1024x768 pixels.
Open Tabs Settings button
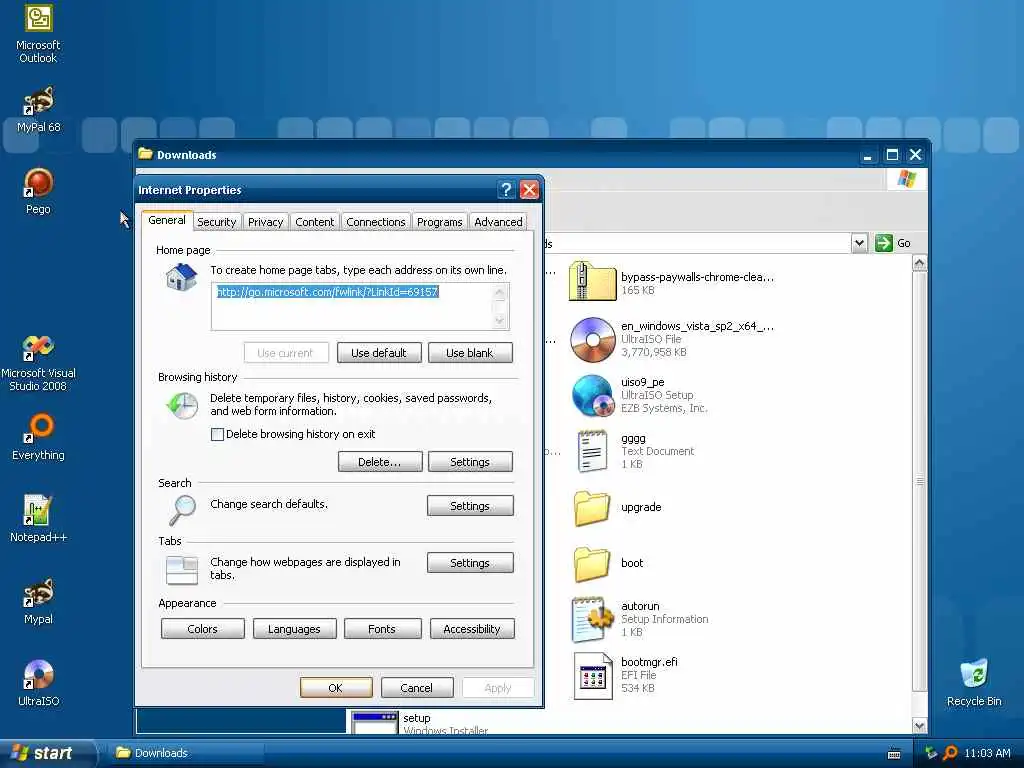(x=470, y=563)
